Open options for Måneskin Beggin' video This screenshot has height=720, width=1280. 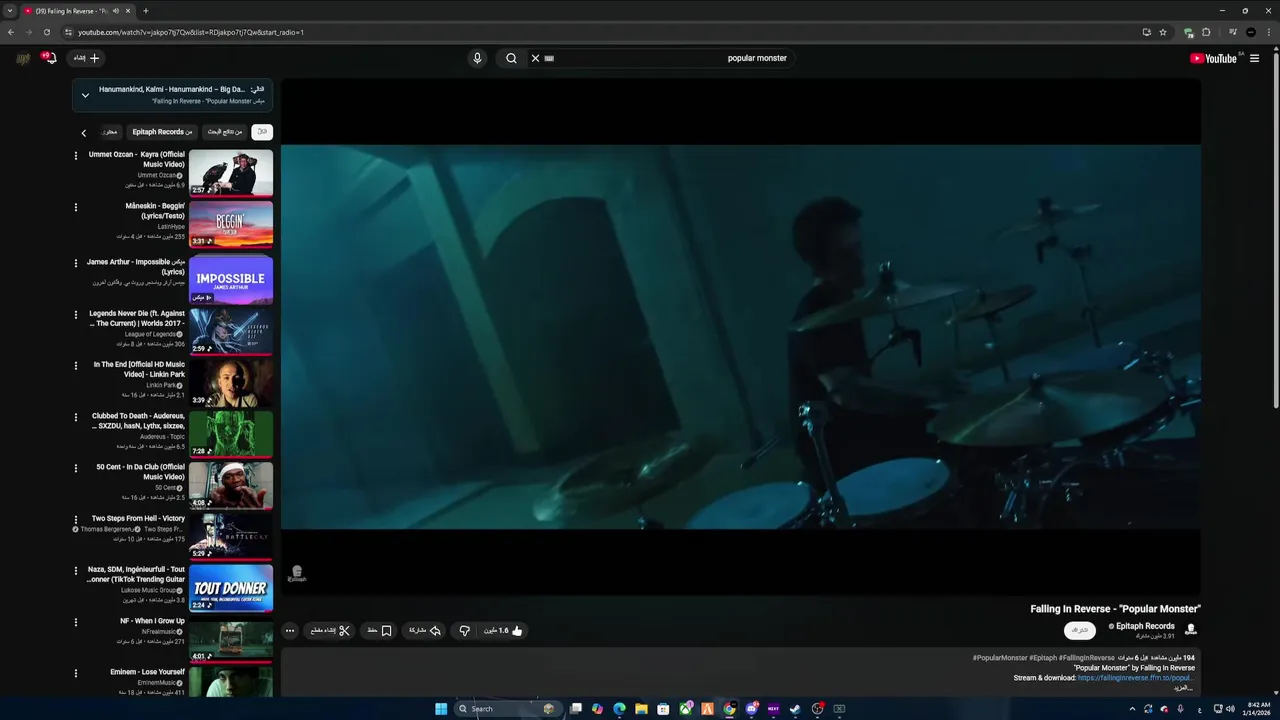(76, 207)
